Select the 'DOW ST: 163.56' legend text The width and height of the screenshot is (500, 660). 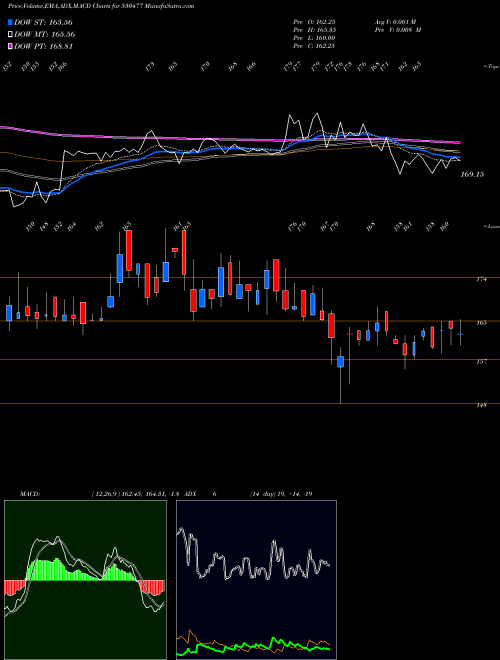tap(44, 22)
